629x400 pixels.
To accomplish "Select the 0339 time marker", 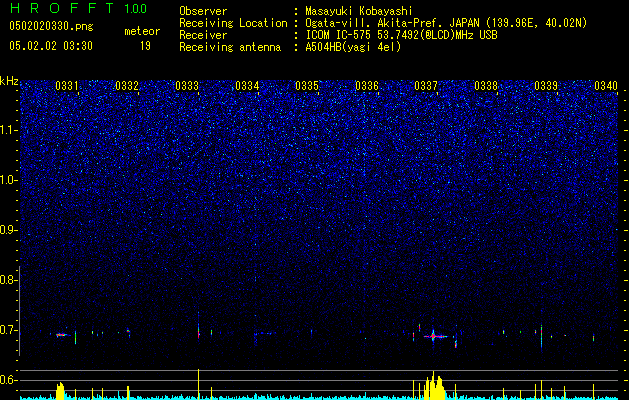I will point(546,86).
